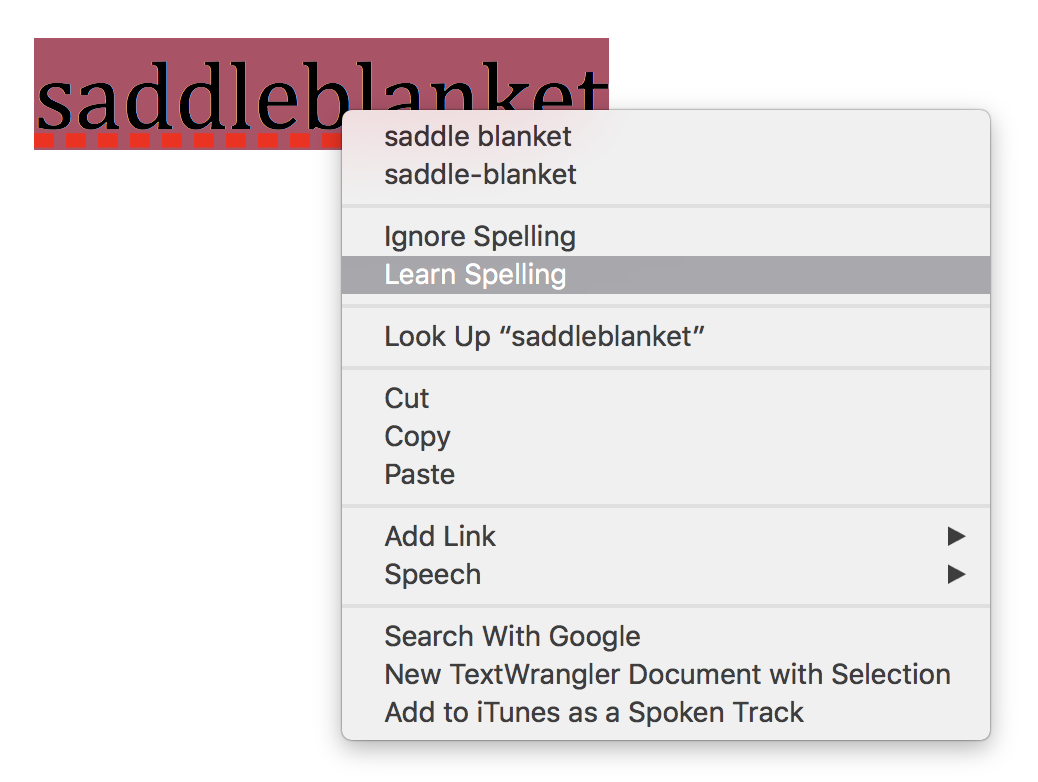Choose Paste from the context menu
1038x782 pixels.
tap(419, 475)
